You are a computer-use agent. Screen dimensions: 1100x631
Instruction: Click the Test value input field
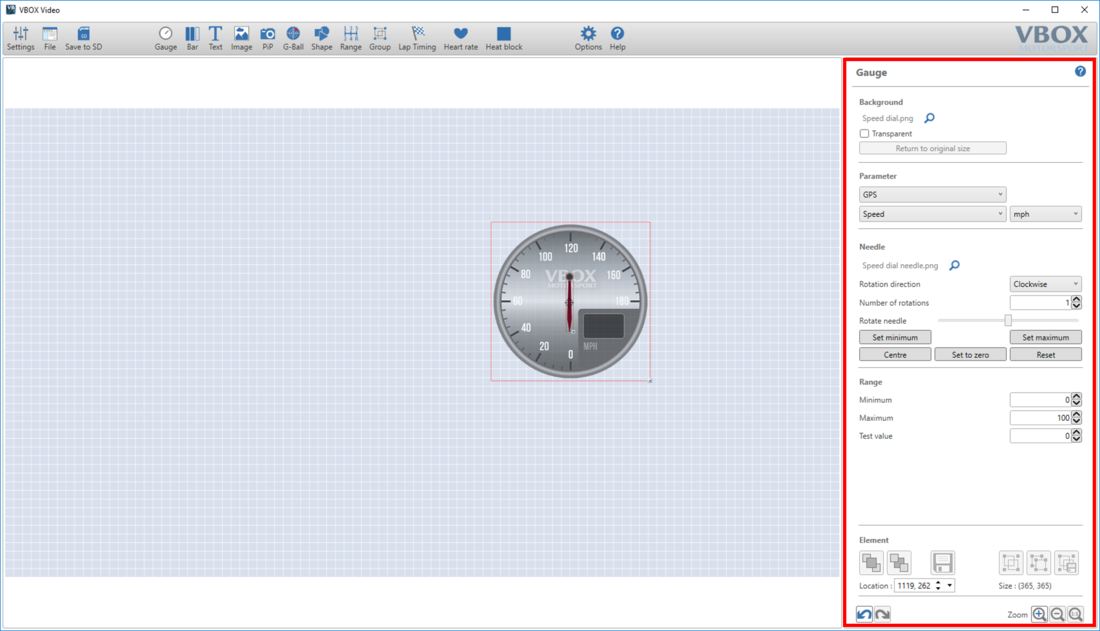click(1040, 436)
